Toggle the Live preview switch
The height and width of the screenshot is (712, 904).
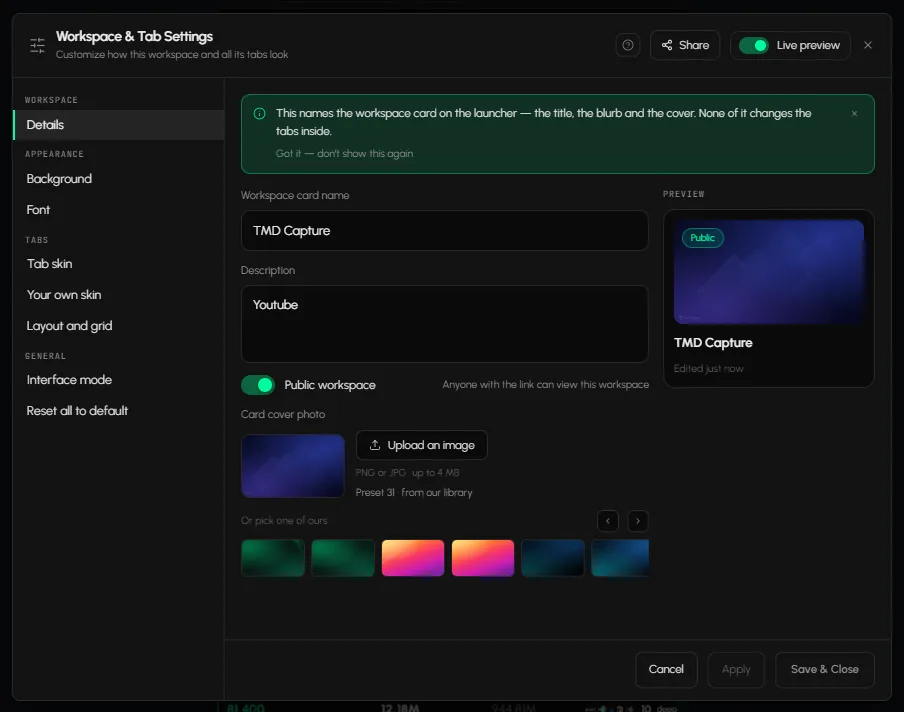coord(754,45)
